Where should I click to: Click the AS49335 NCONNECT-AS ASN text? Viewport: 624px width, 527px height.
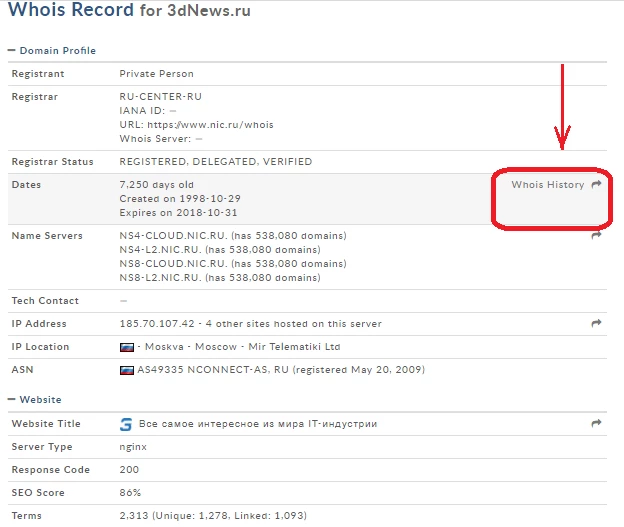203,370
